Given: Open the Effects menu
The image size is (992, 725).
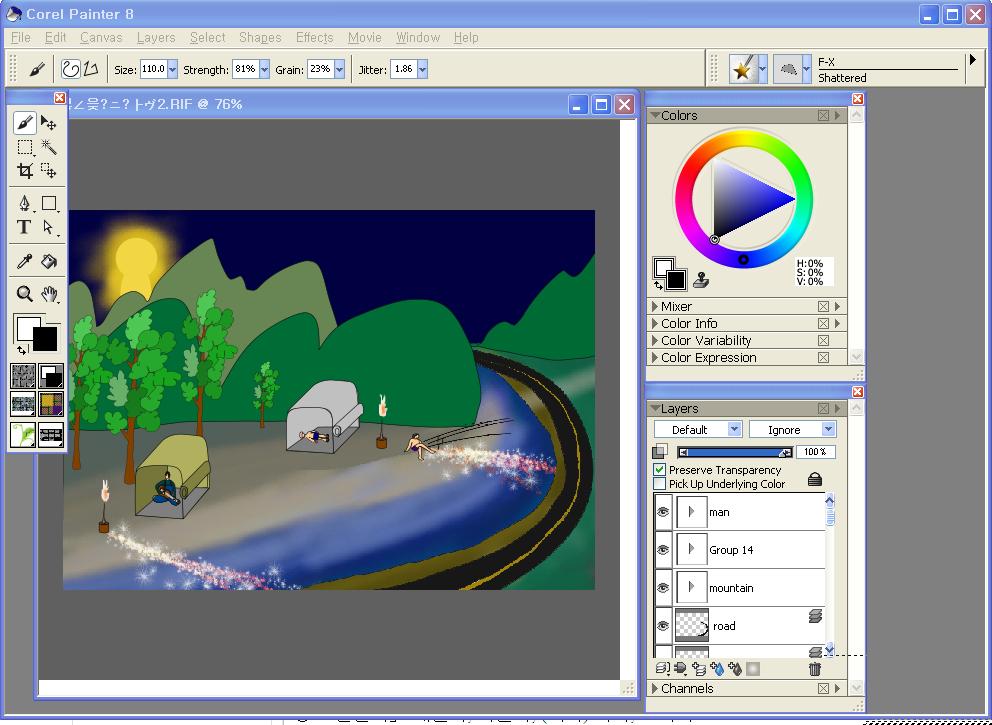Looking at the screenshot, I should (x=314, y=37).
